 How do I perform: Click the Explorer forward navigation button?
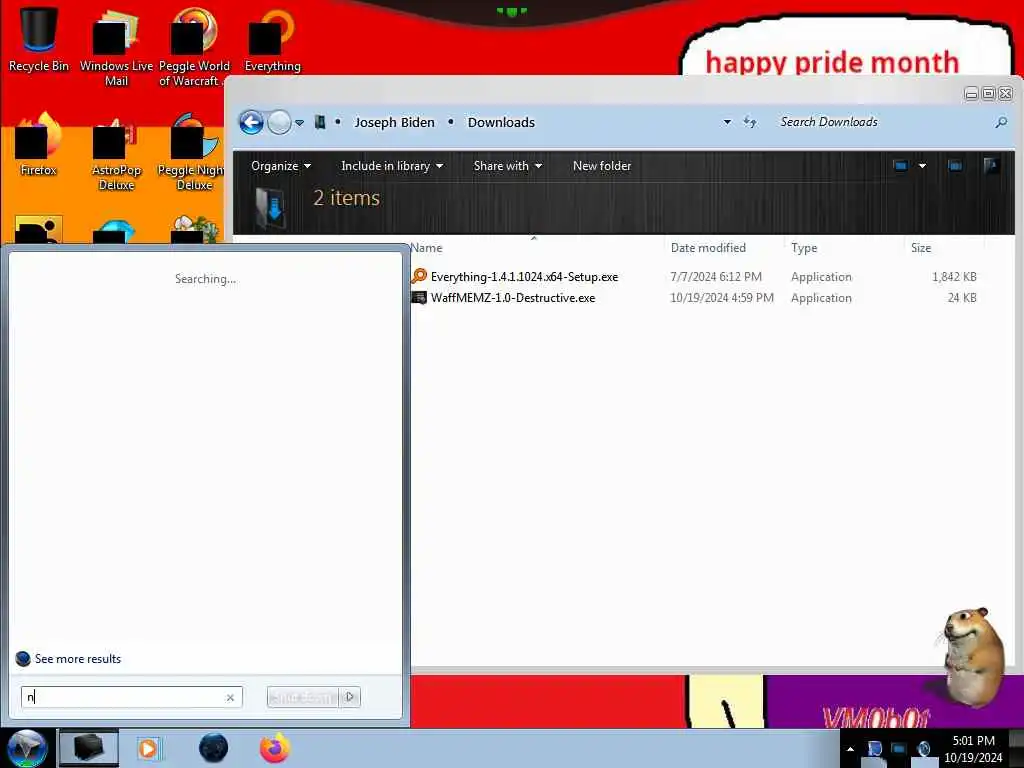pos(279,122)
